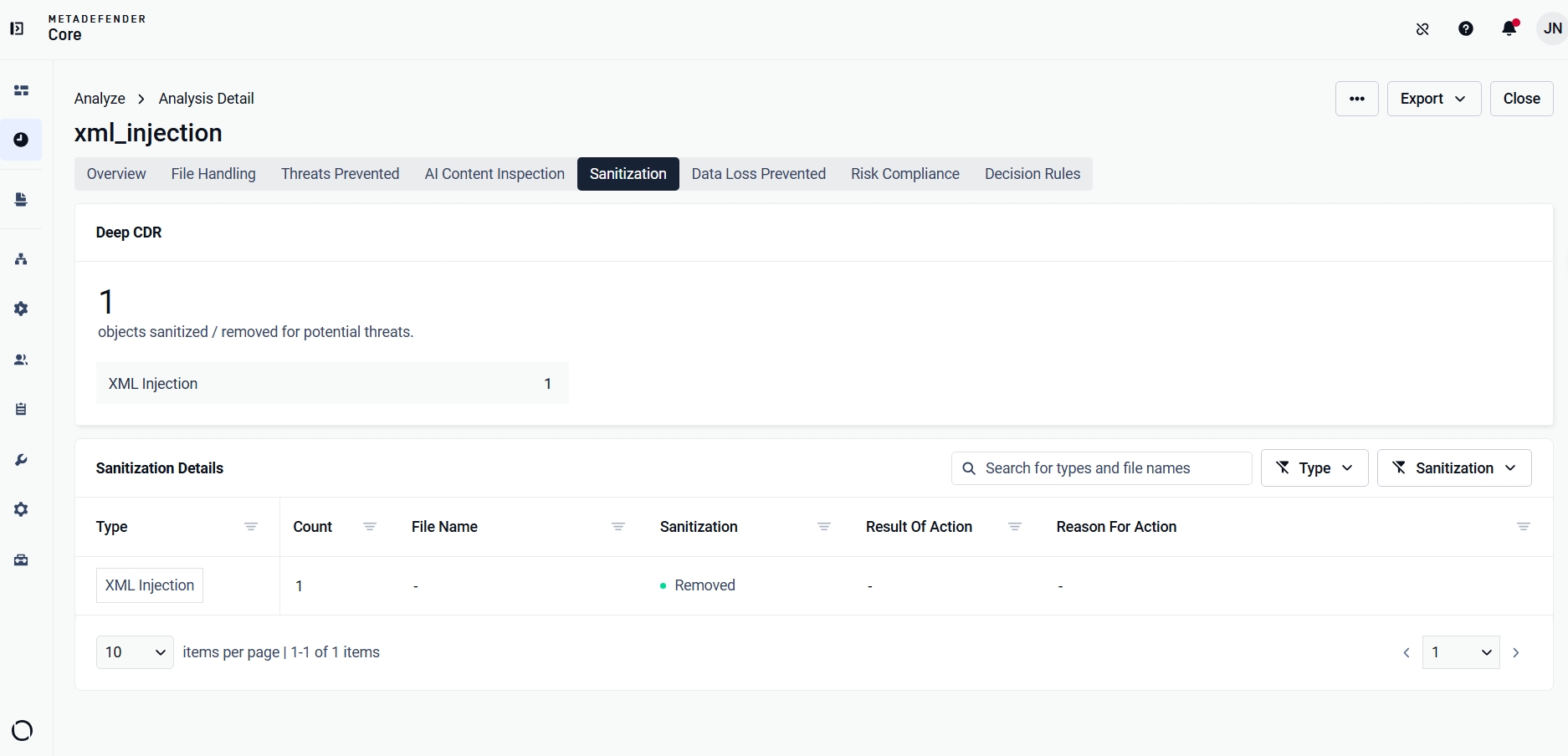Open the workflow hierarchy icon in the sidebar
The image size is (1568, 756).
(x=21, y=259)
